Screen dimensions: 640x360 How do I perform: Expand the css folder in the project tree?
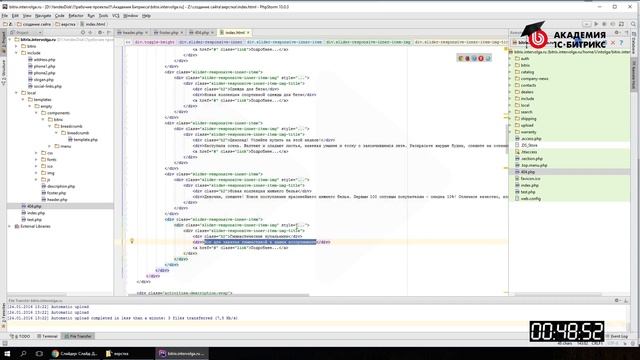pos(36,153)
